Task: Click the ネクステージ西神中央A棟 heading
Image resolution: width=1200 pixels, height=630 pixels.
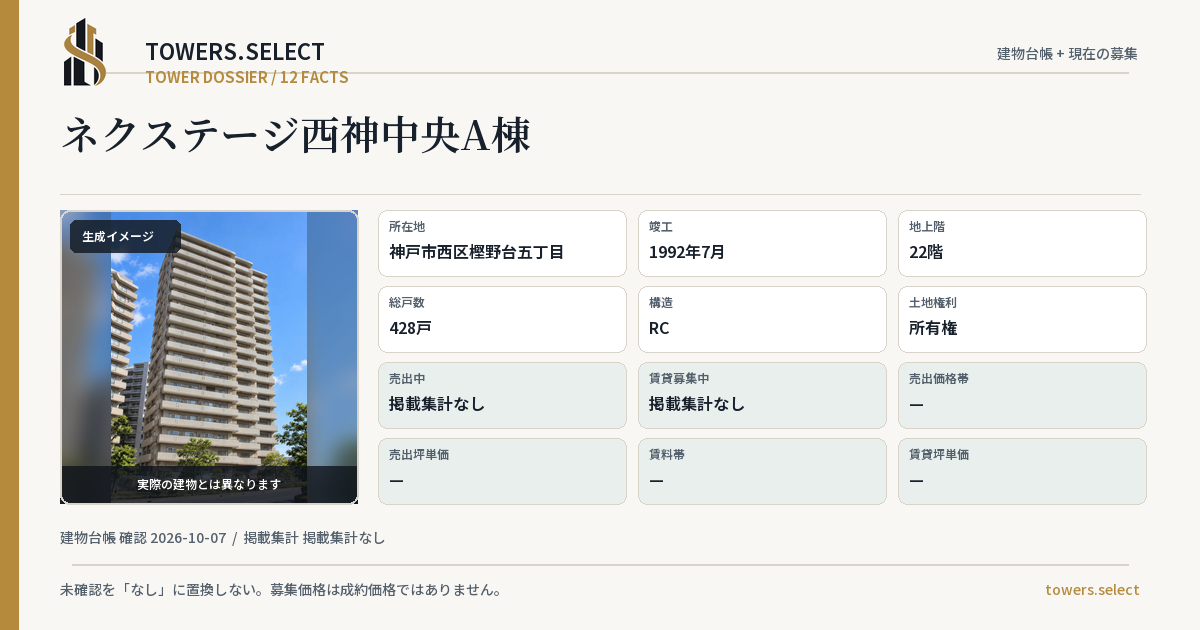Action: coord(296,135)
